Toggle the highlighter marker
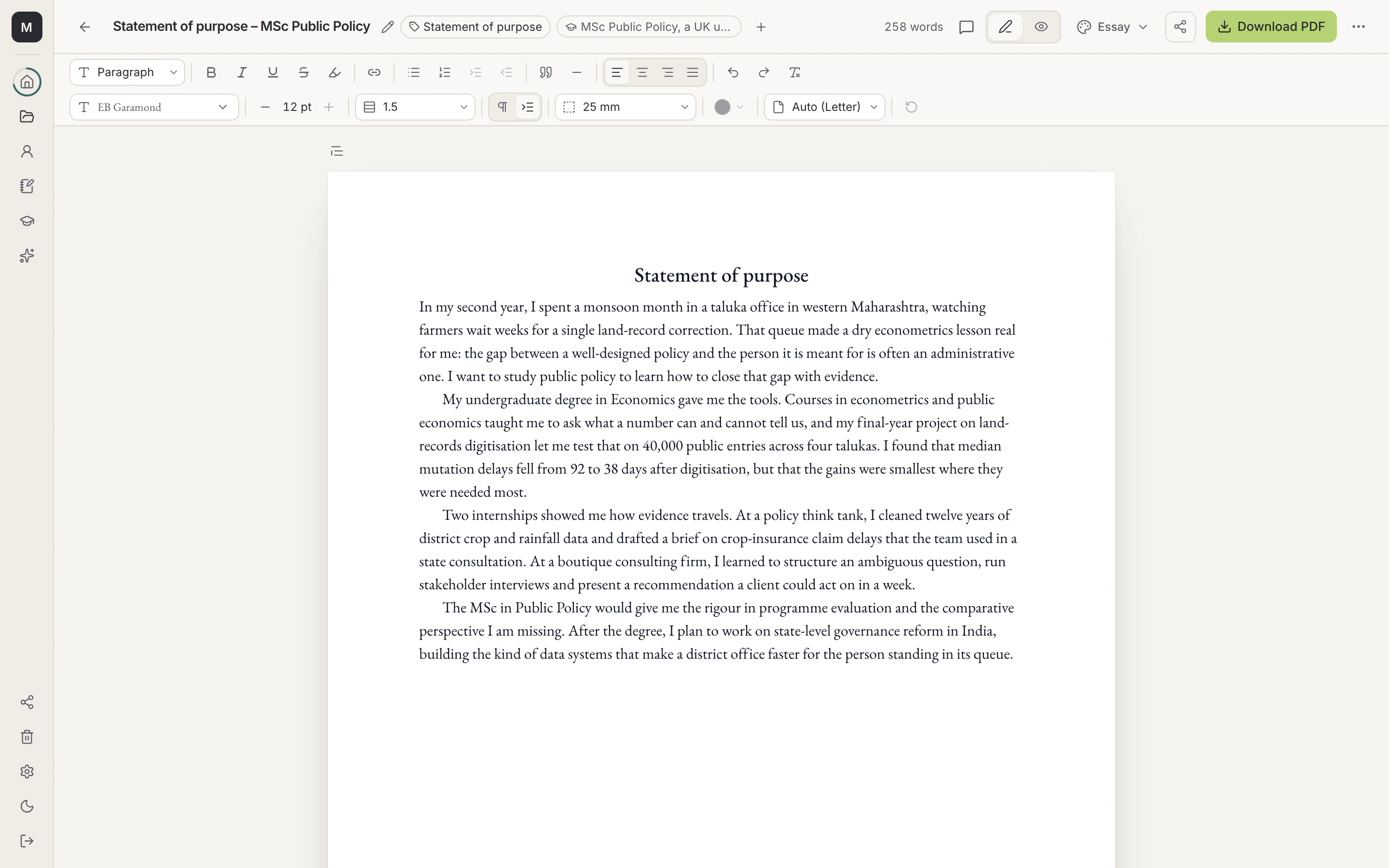 click(335, 72)
